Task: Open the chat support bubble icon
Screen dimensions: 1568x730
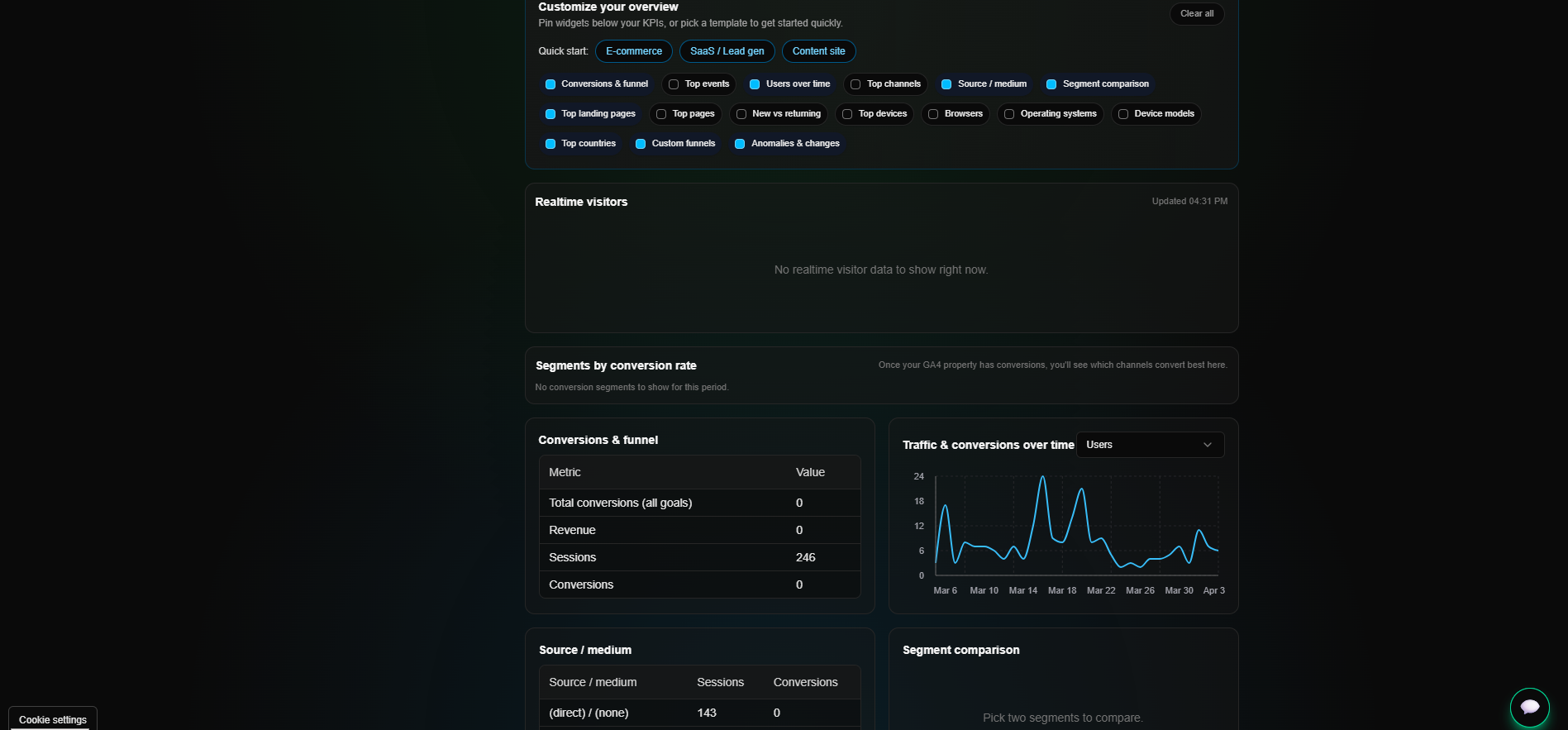Action: [1529, 707]
